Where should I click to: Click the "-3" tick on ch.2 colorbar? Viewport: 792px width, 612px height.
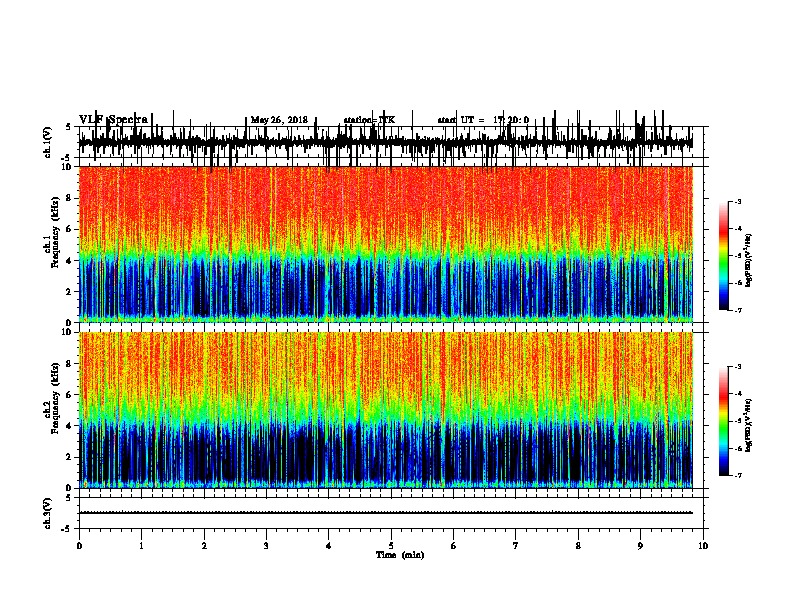(737, 367)
